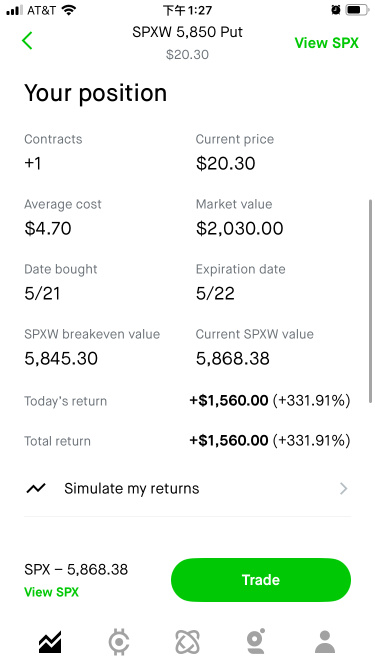Tap the SPXW 5,850 Put title

[188, 32]
